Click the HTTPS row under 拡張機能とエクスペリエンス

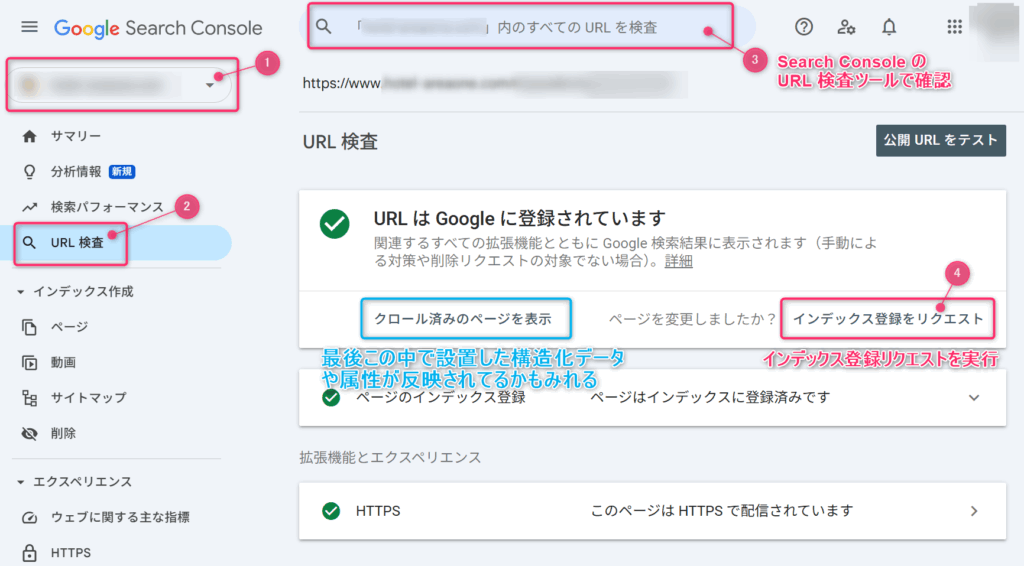point(652,511)
